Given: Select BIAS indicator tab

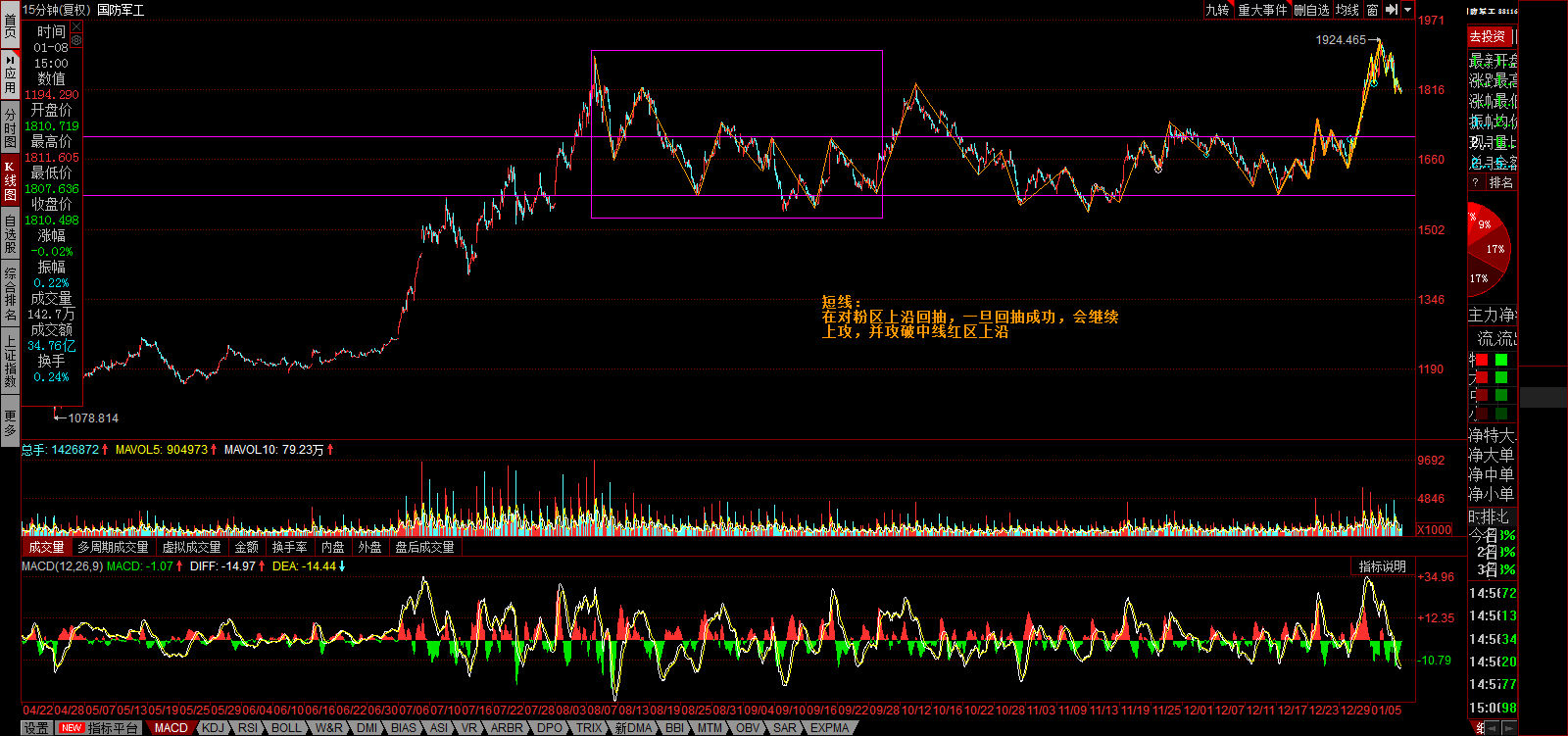Looking at the screenshot, I should (x=404, y=728).
